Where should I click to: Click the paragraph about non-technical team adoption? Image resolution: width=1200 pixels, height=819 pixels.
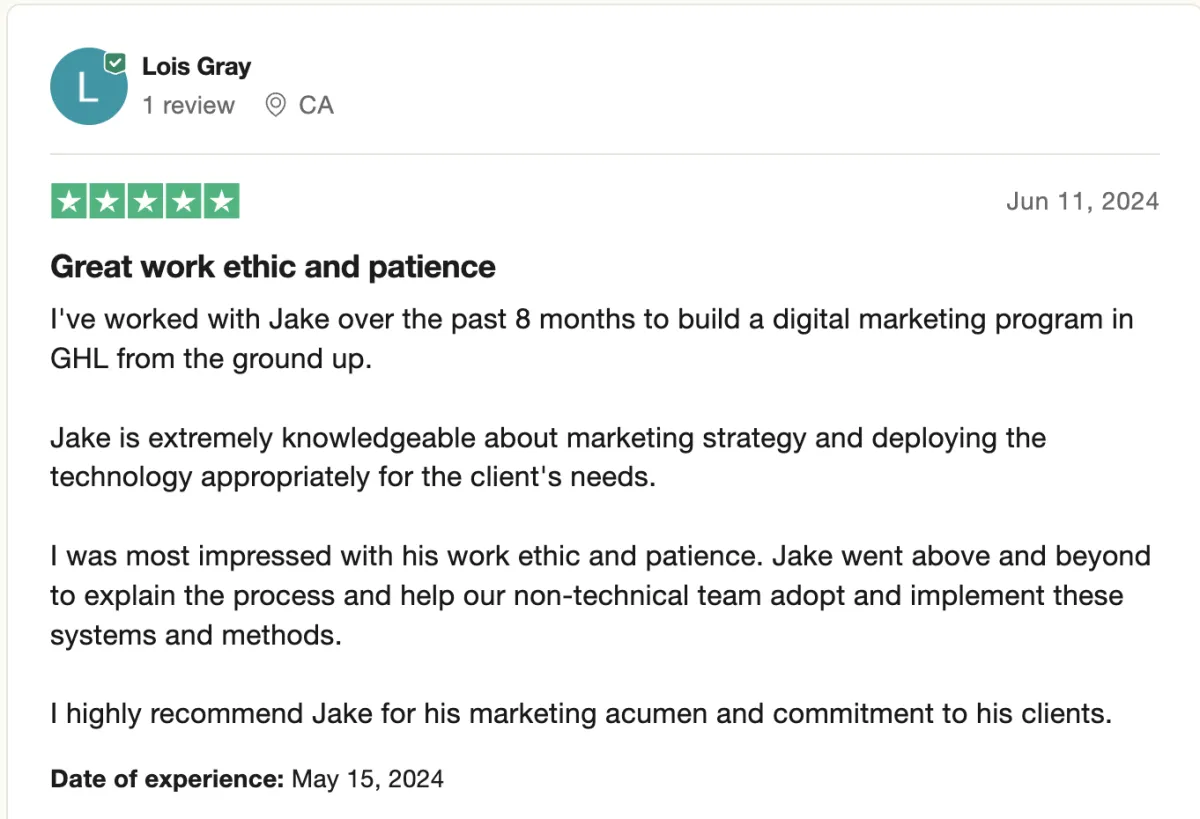[x=600, y=595]
